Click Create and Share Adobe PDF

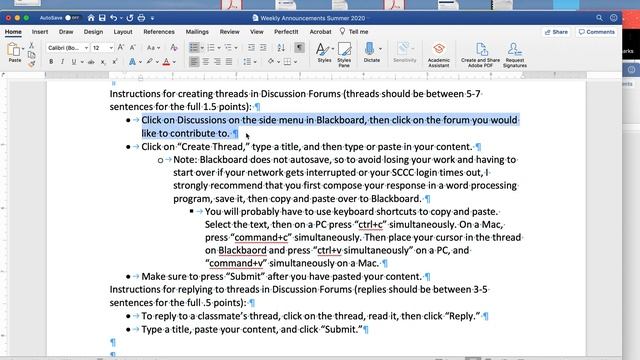[480, 54]
